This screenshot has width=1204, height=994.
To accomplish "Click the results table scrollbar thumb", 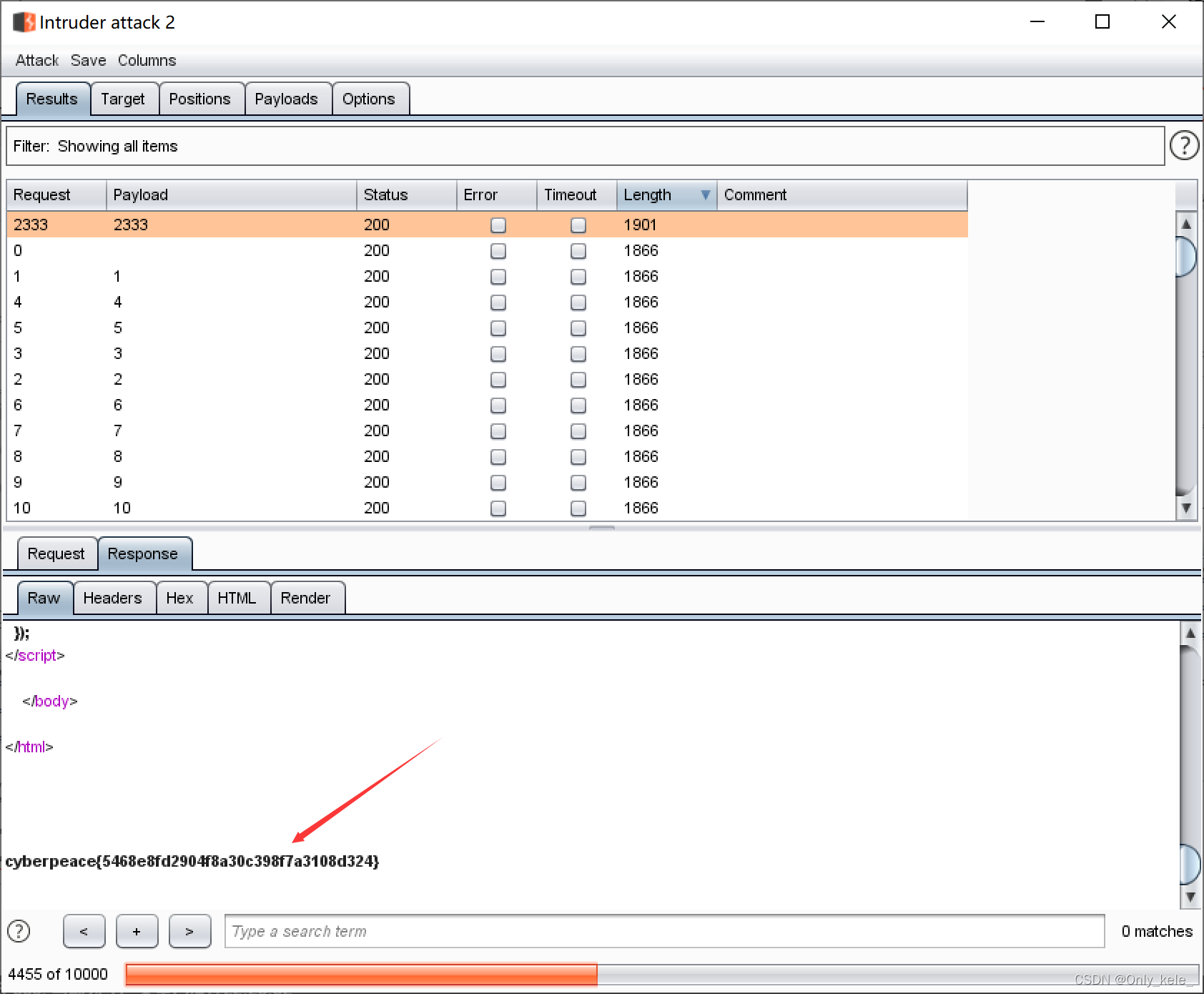I will [x=1186, y=256].
